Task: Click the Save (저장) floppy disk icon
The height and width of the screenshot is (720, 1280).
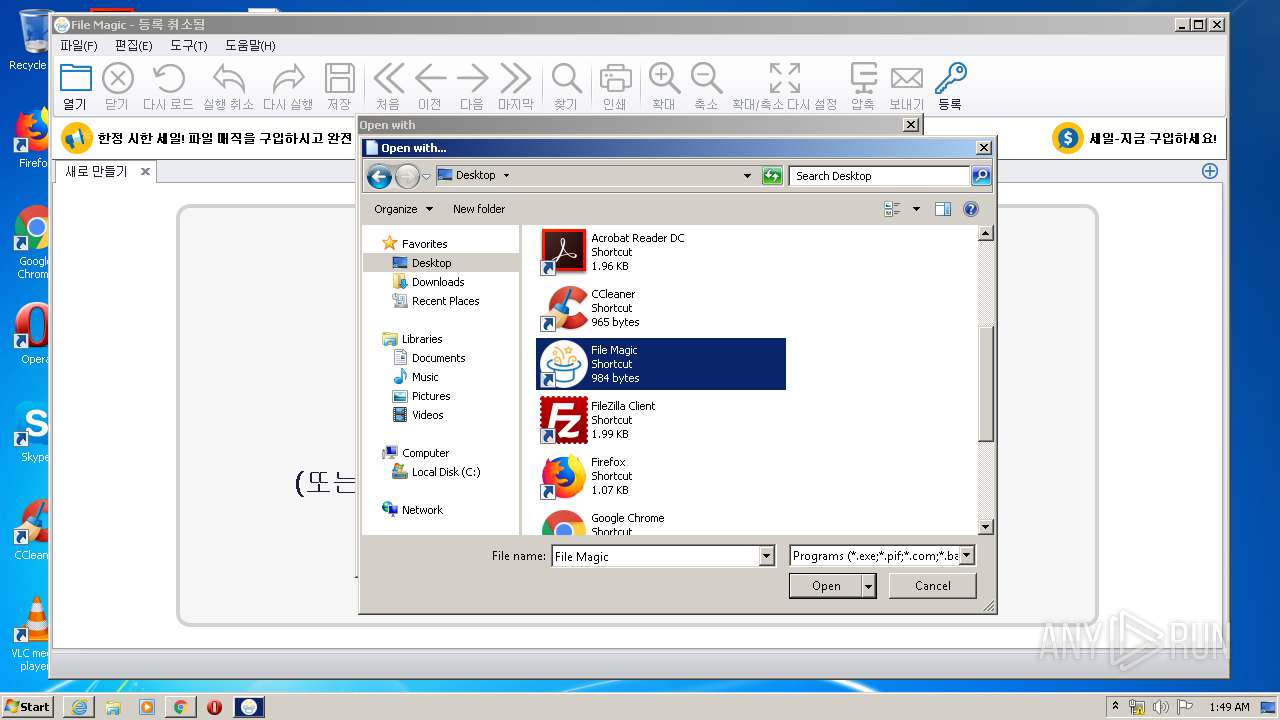Action: tap(340, 78)
